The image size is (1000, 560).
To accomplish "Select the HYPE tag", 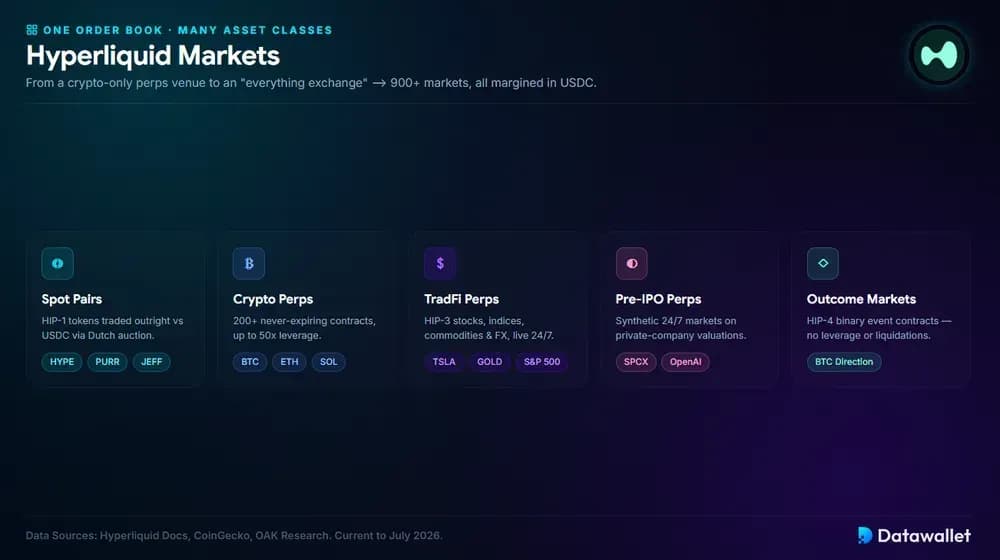I will [x=62, y=362].
